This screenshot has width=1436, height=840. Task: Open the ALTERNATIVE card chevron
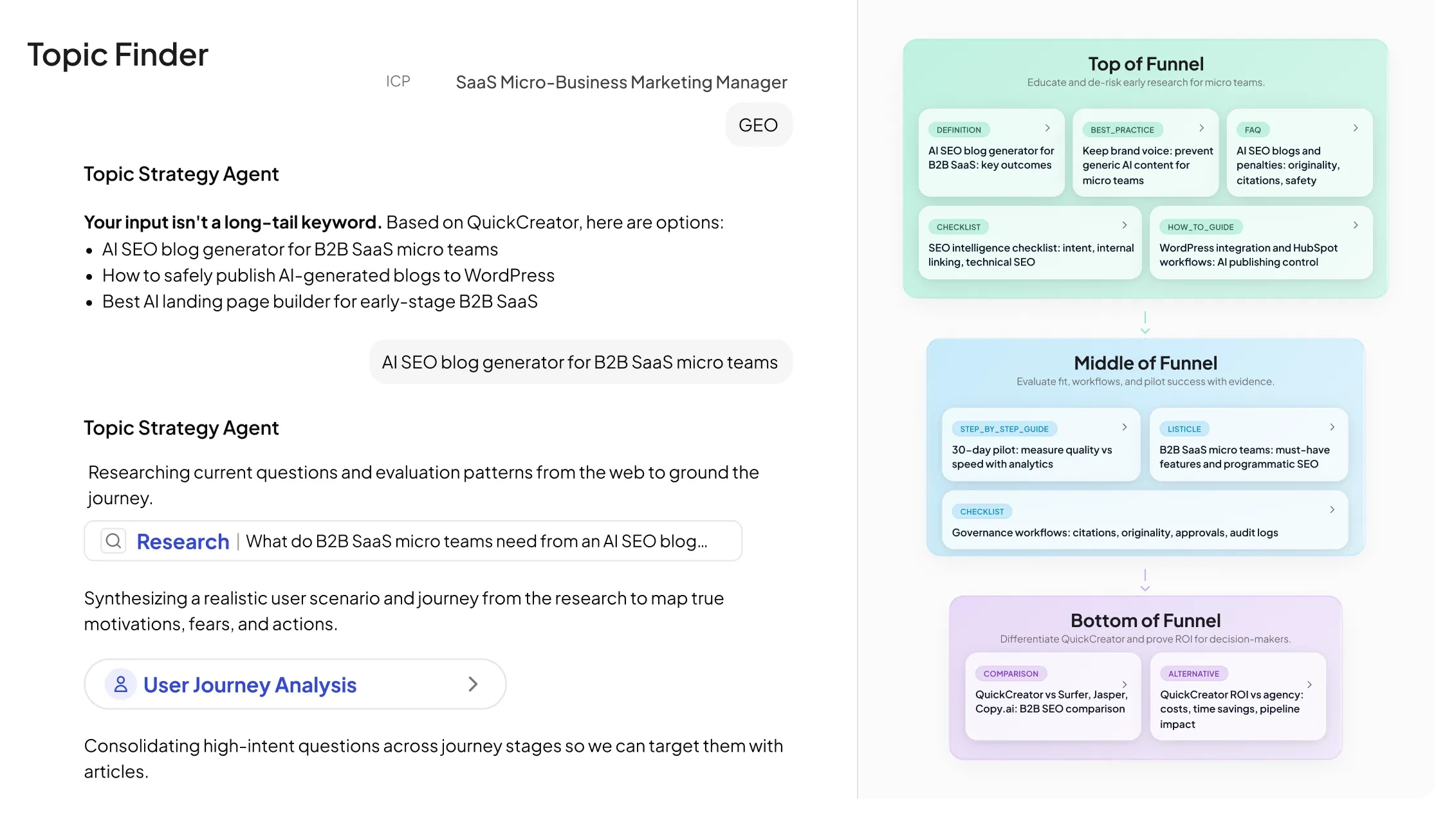click(x=1309, y=684)
